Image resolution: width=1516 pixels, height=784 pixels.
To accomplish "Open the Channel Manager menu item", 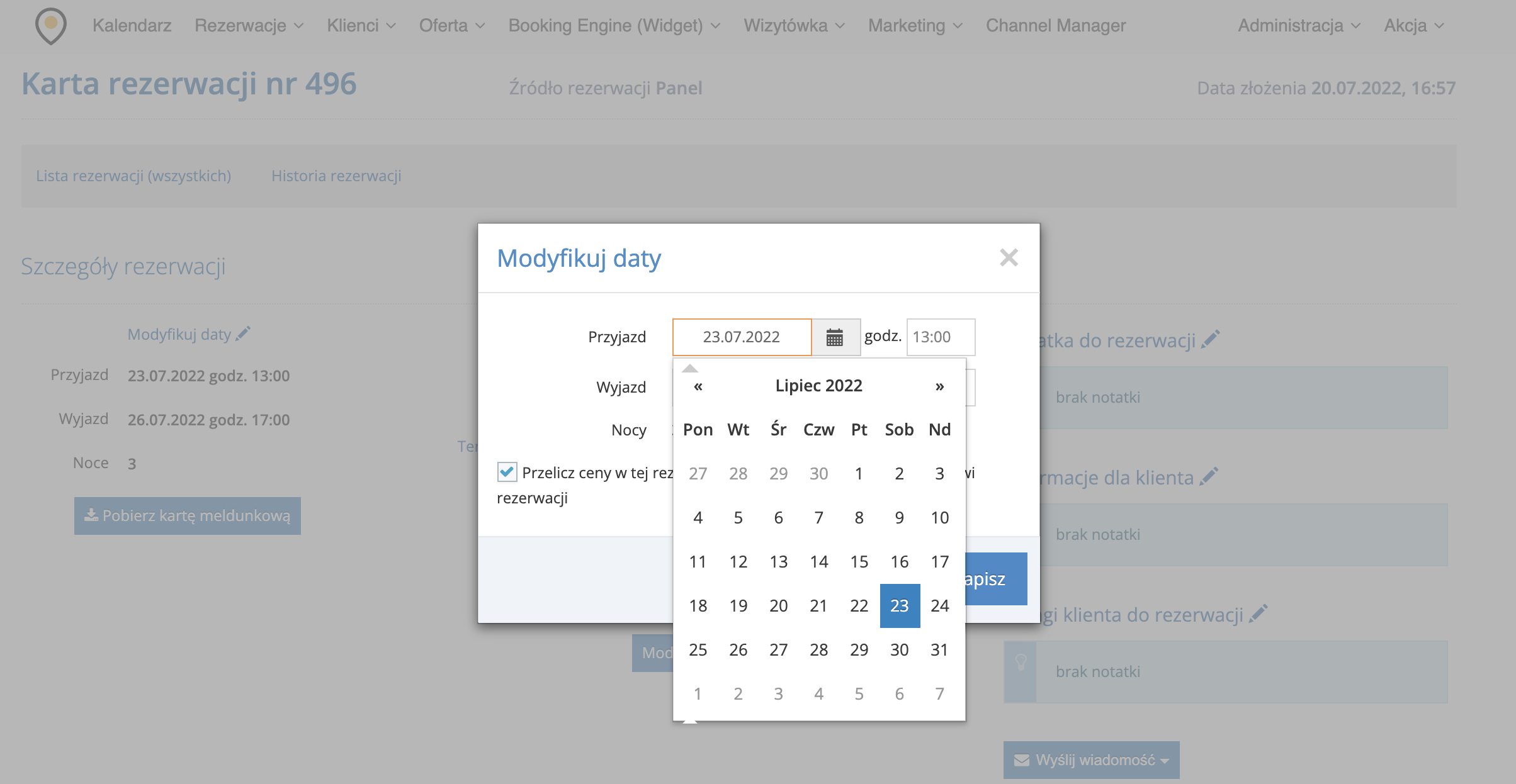I will [x=1056, y=26].
